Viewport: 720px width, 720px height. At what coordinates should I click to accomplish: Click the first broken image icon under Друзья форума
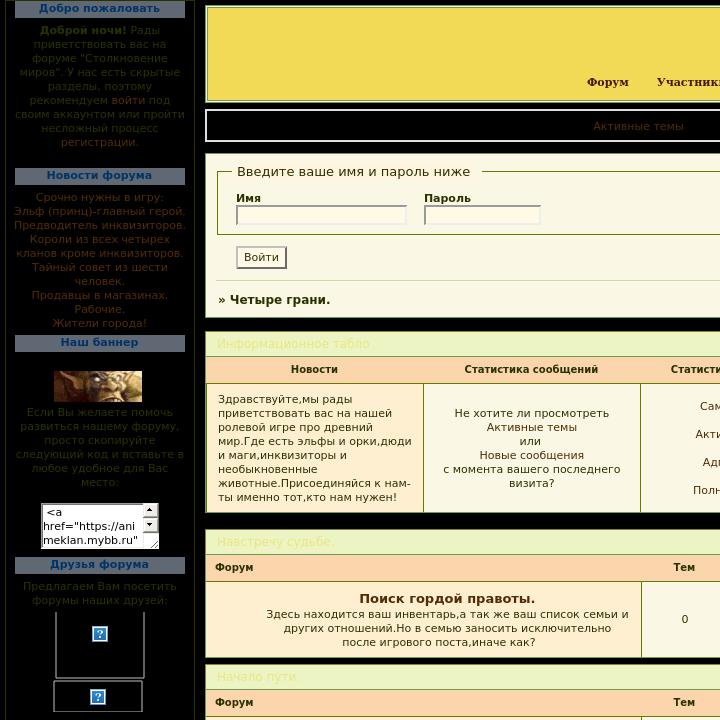point(100,634)
